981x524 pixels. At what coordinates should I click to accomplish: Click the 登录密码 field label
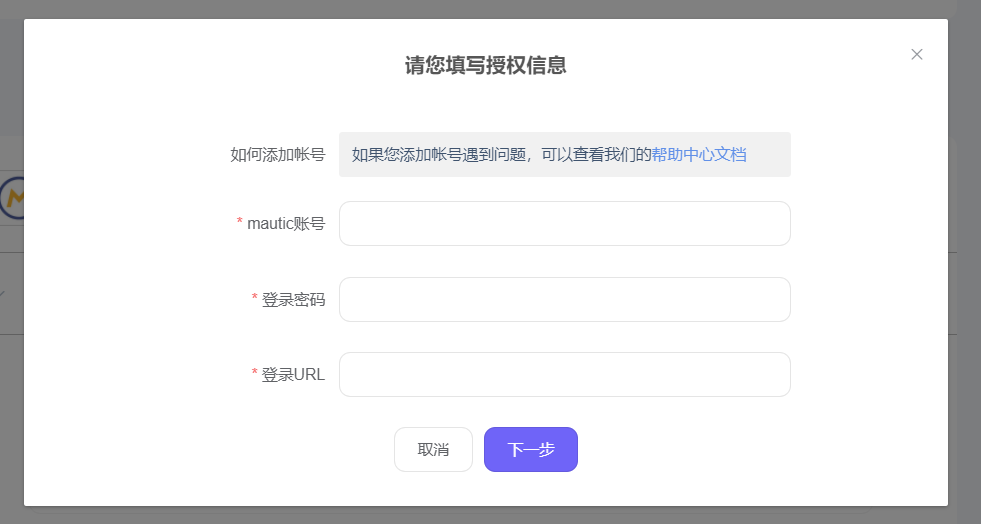click(x=293, y=300)
